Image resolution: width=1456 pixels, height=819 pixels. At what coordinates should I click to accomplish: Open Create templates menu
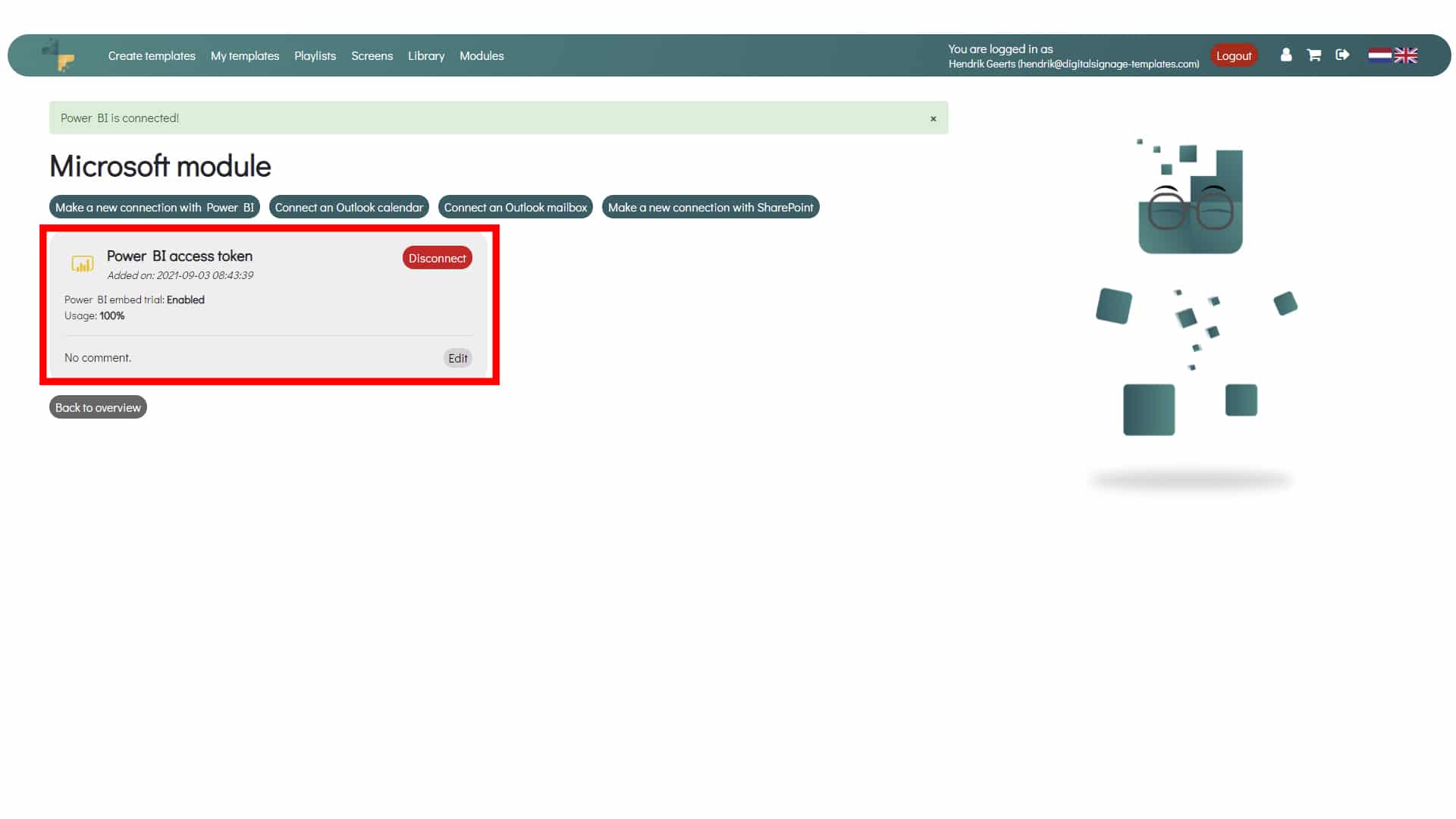pos(152,56)
